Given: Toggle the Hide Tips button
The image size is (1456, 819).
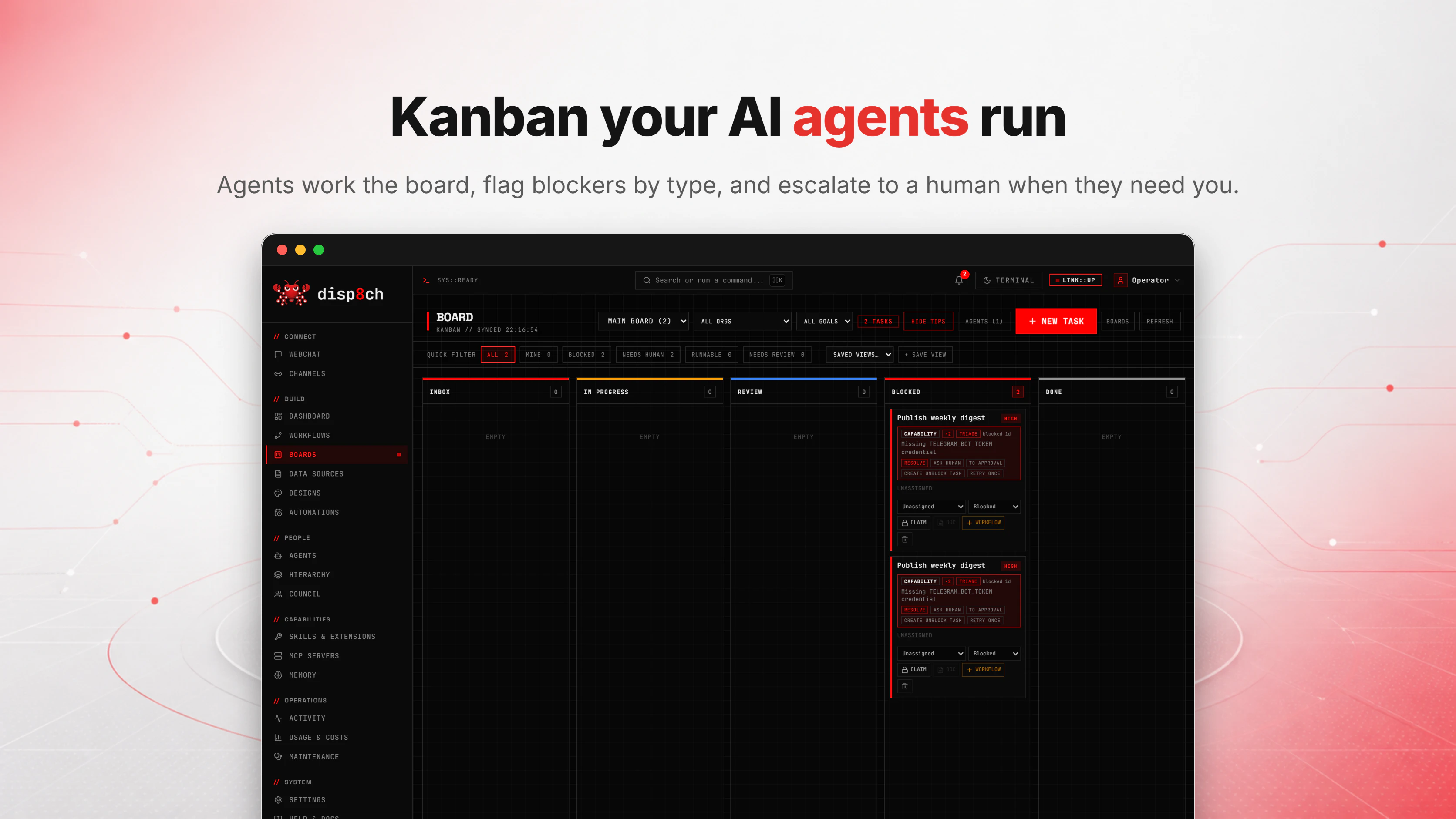Looking at the screenshot, I should [928, 322].
